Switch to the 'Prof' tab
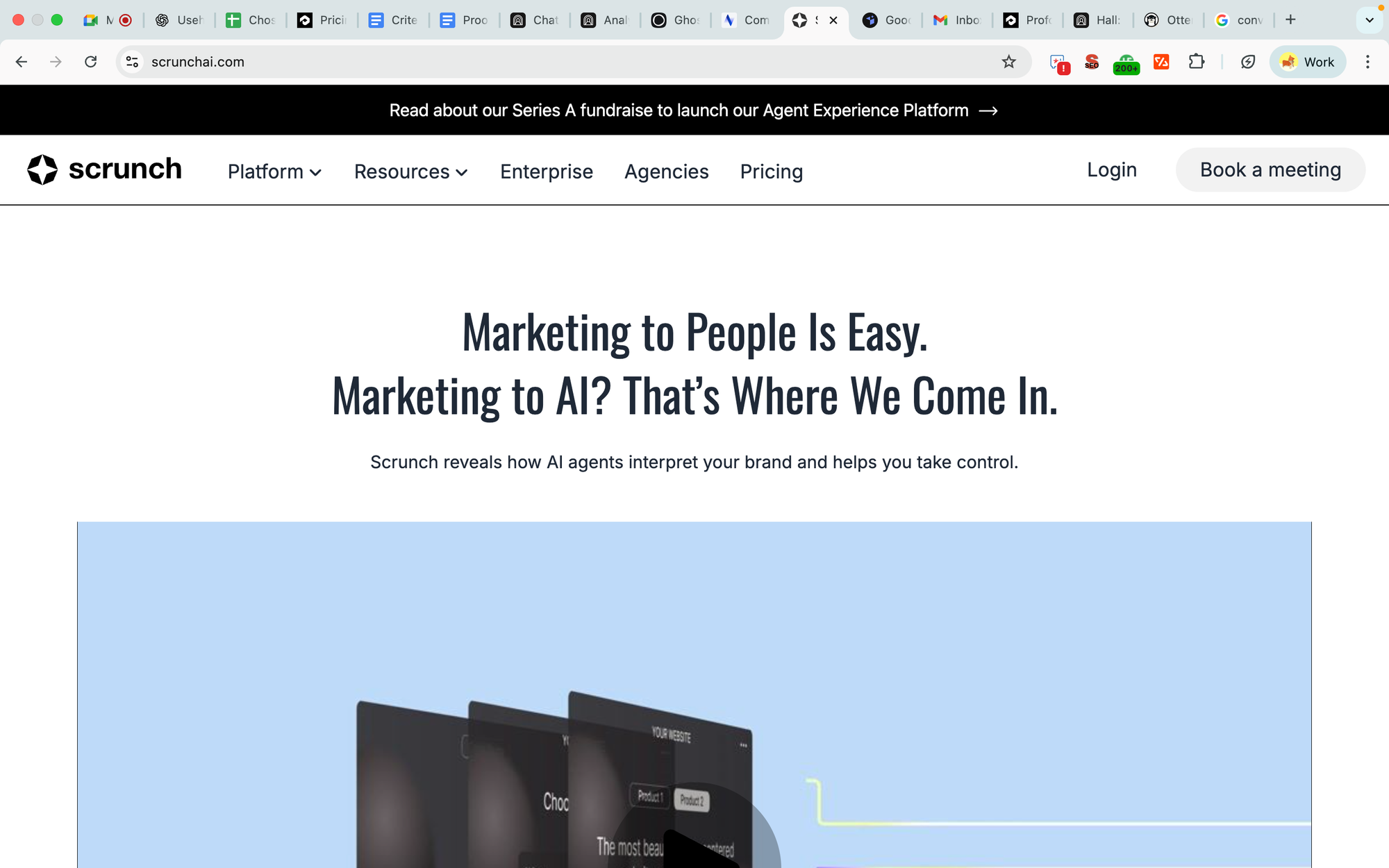Viewport: 1389px width, 868px height. (1028, 20)
